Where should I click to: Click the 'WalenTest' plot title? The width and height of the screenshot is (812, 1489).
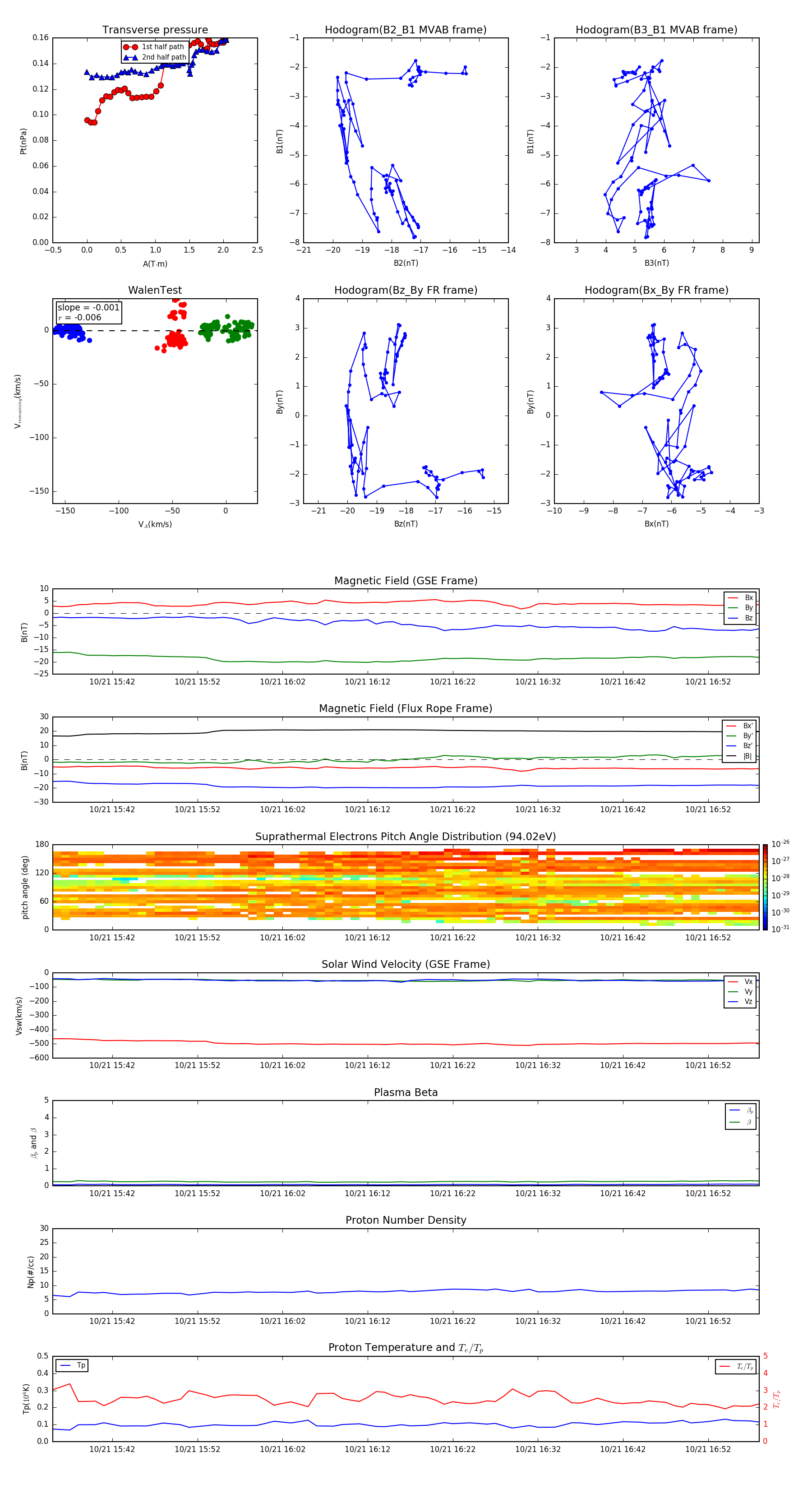(155, 290)
